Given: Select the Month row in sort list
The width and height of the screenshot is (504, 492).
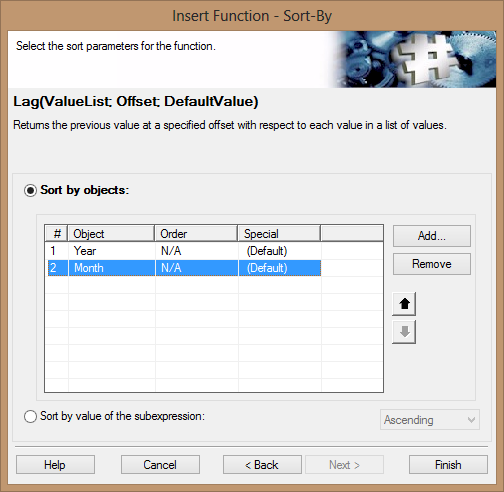Looking at the screenshot, I should pyautogui.click(x=185, y=268).
